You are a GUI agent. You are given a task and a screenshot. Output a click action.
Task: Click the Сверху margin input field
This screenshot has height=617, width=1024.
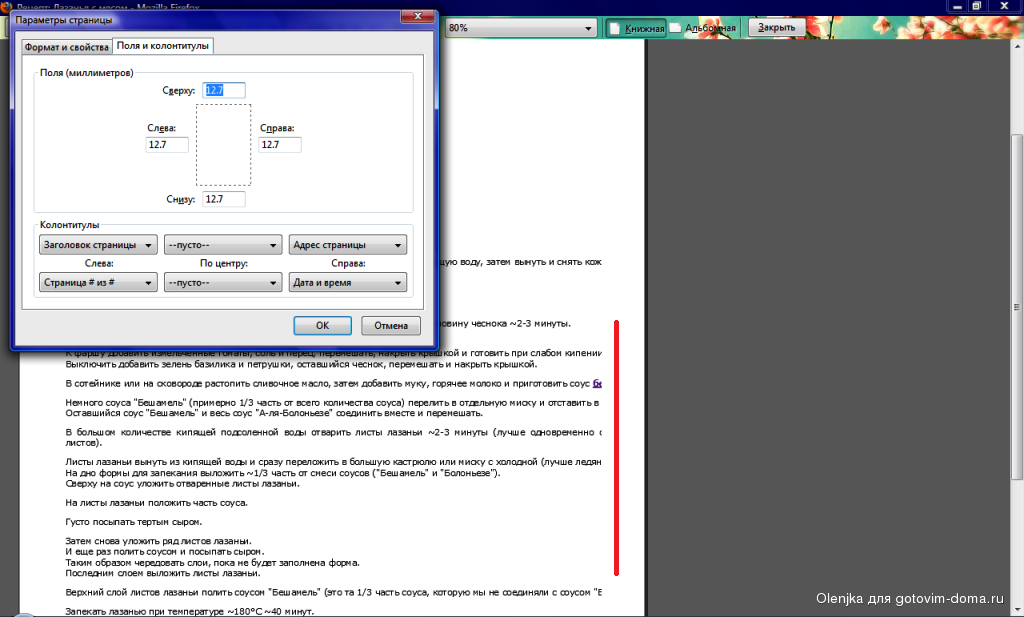click(224, 90)
